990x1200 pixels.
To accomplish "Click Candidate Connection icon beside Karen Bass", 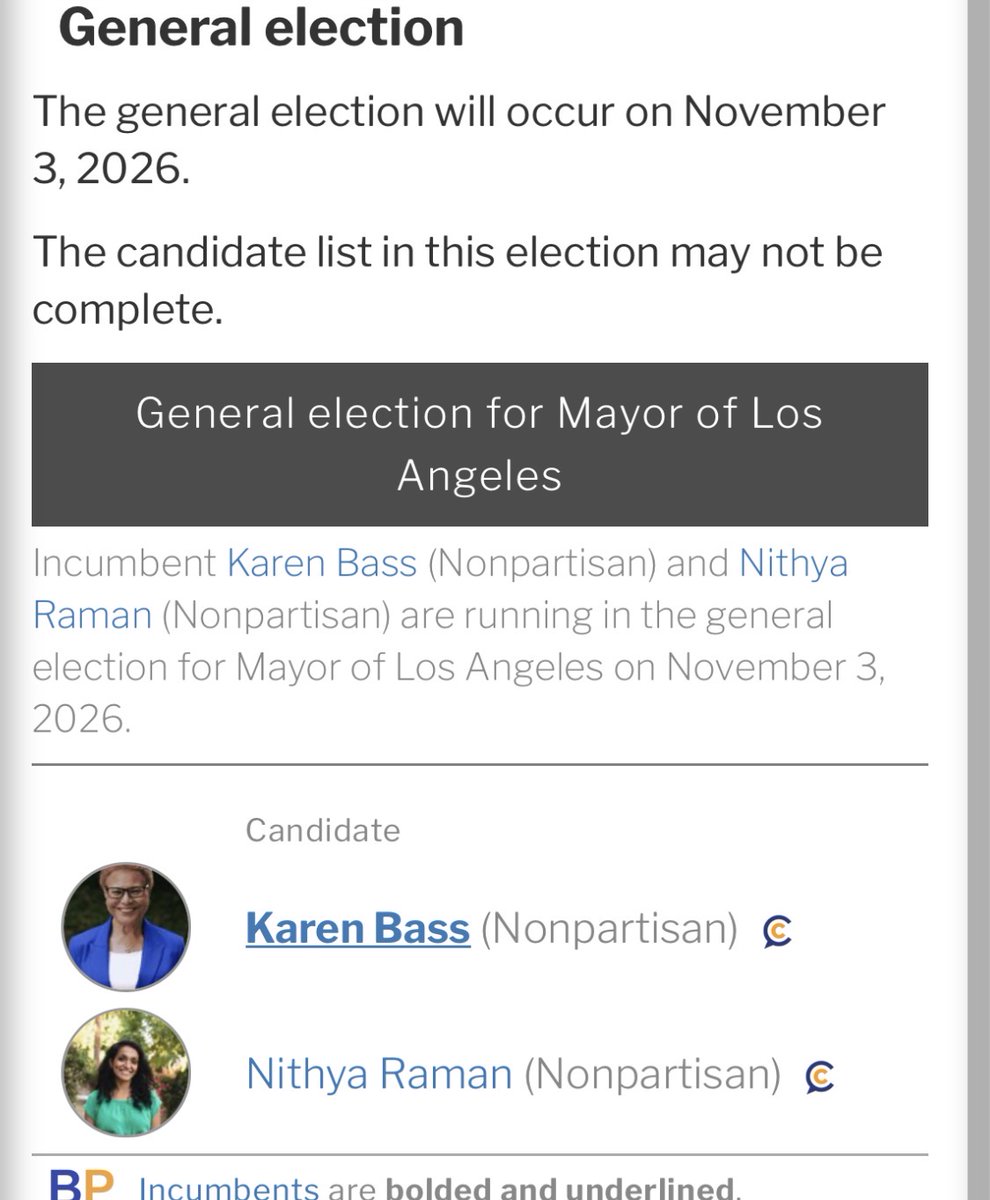I will coord(777,931).
